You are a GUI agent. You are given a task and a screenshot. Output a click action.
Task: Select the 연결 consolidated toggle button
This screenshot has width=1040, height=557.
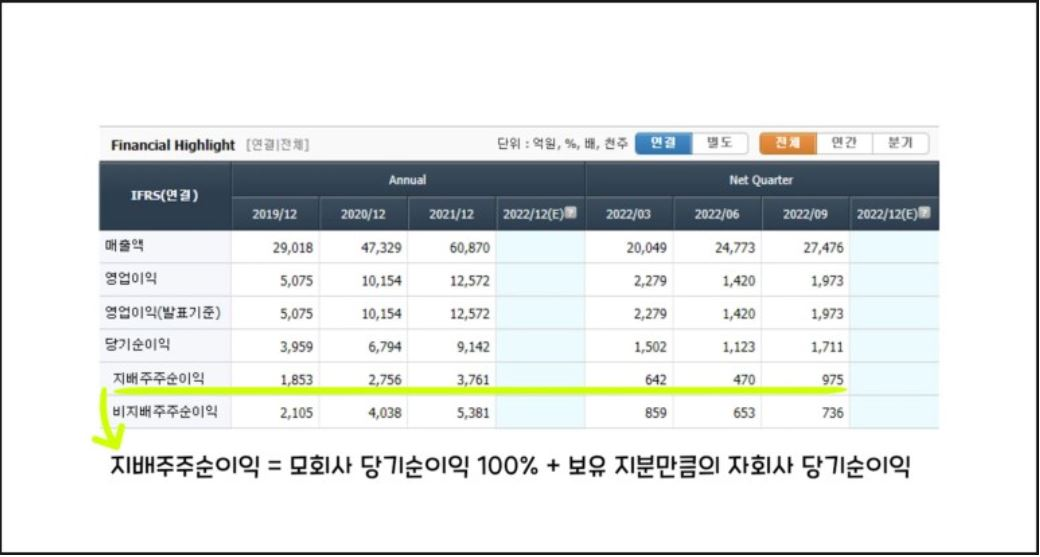663,143
